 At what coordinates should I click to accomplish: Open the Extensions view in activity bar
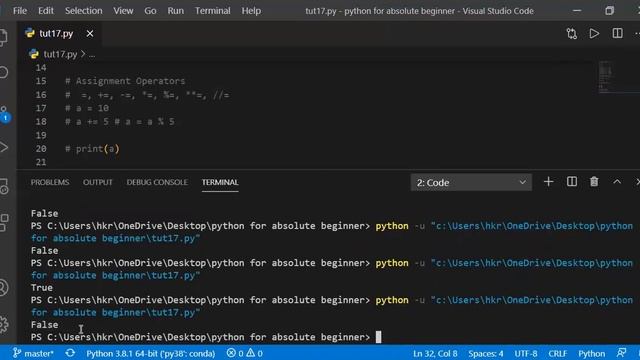pyautogui.click(x=3, y=223)
